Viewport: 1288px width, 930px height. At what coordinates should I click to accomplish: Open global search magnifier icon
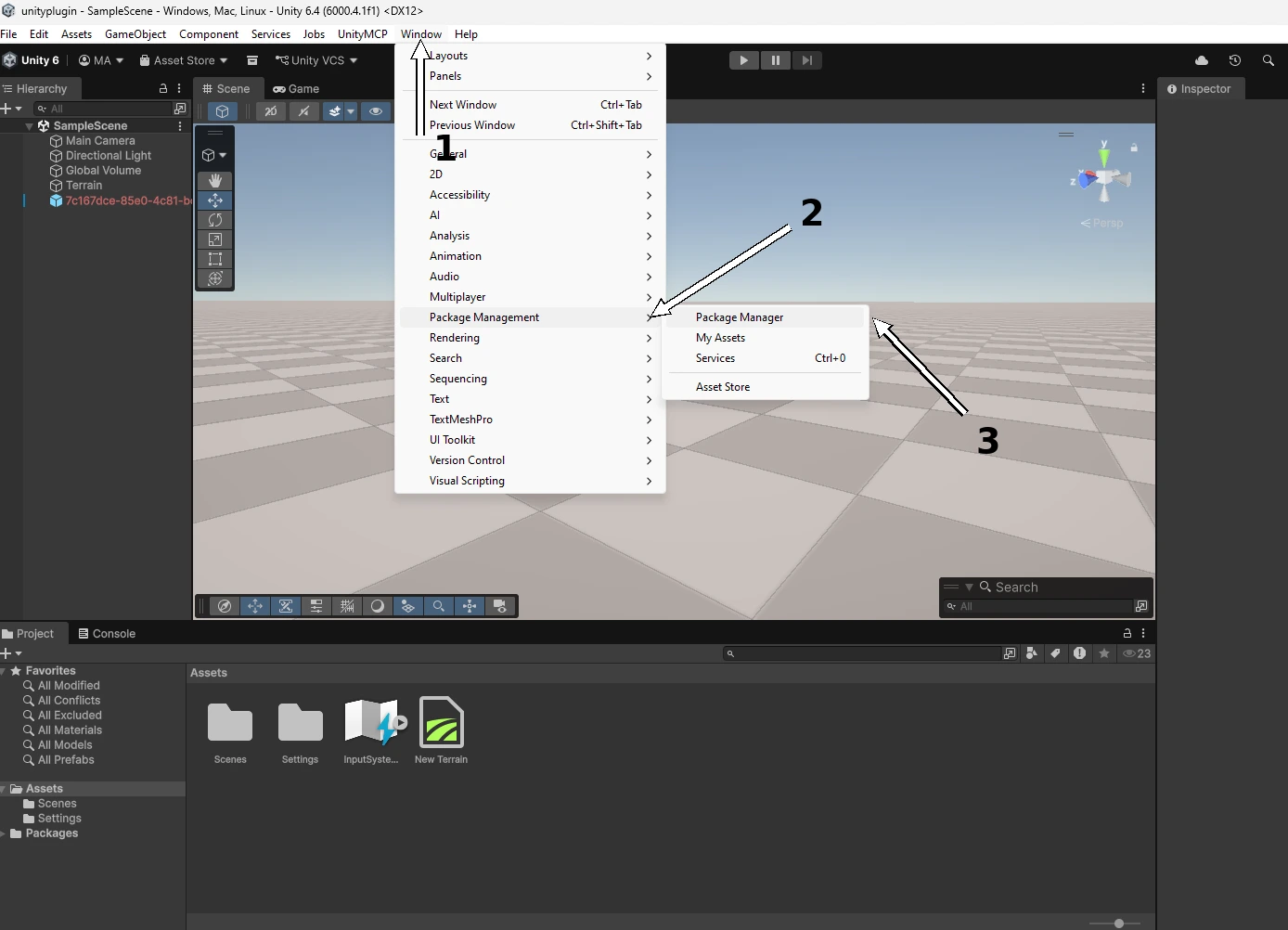pyautogui.click(x=1269, y=60)
